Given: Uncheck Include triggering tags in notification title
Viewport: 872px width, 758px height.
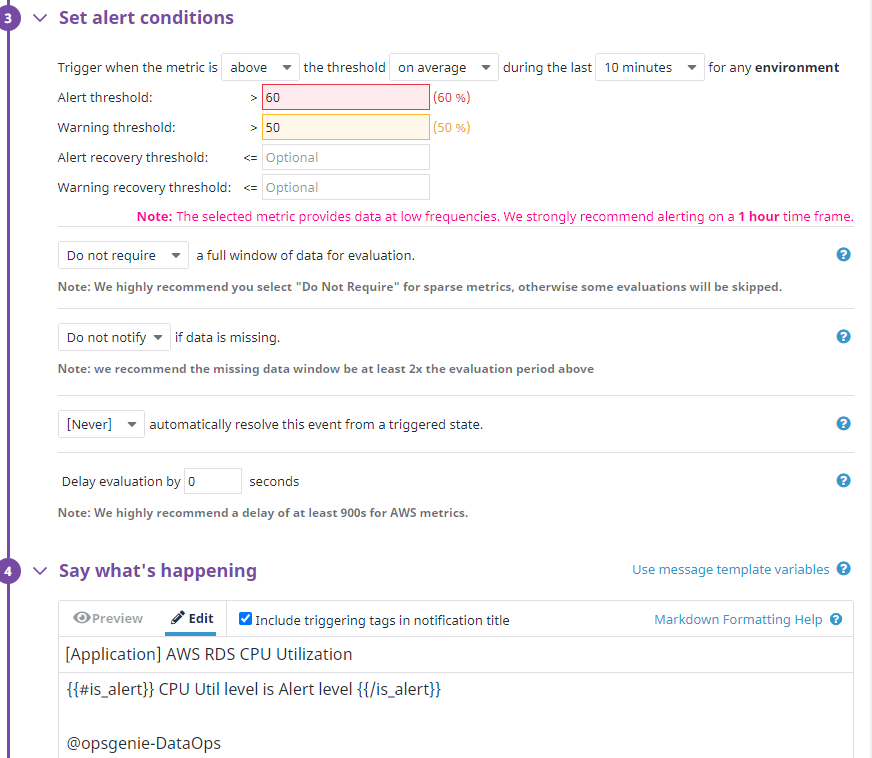Looking at the screenshot, I should point(245,619).
